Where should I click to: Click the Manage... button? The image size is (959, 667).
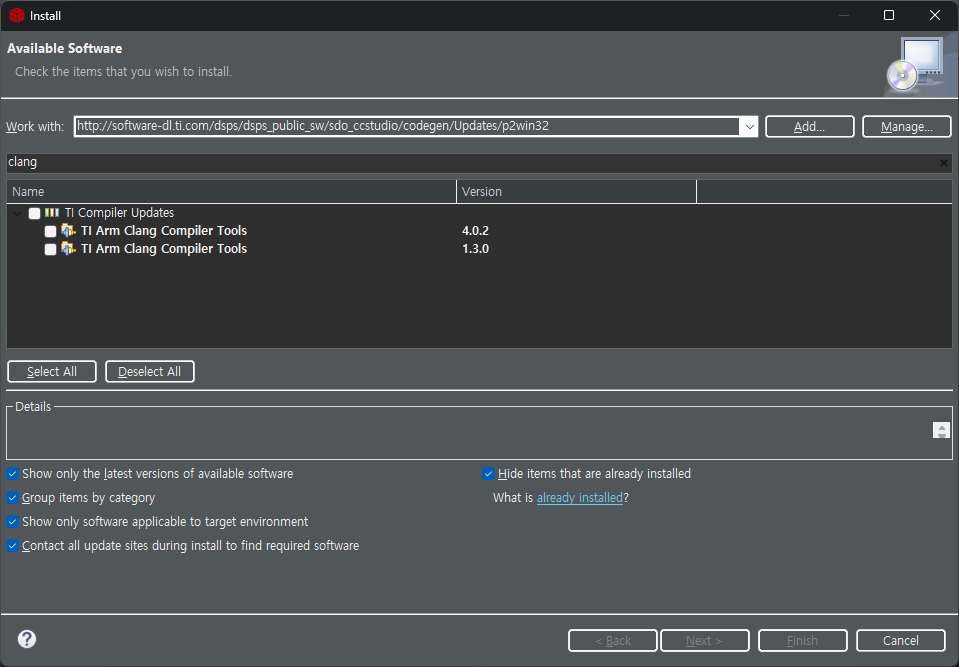click(x=906, y=127)
